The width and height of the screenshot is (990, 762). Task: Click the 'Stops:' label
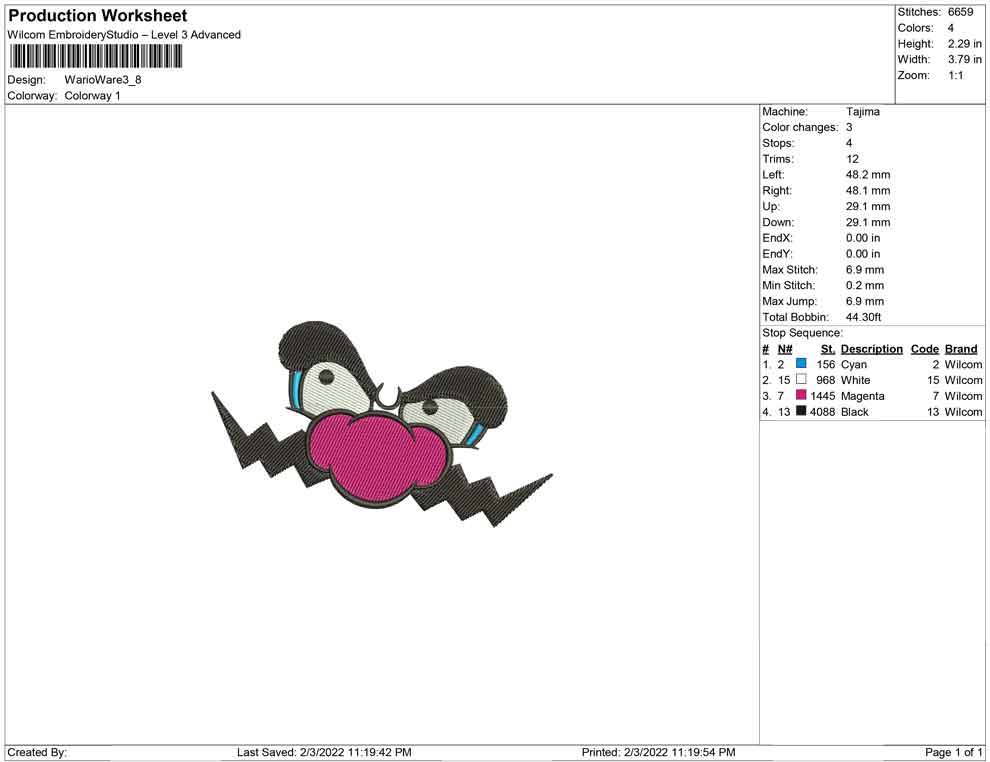pyautogui.click(x=778, y=143)
